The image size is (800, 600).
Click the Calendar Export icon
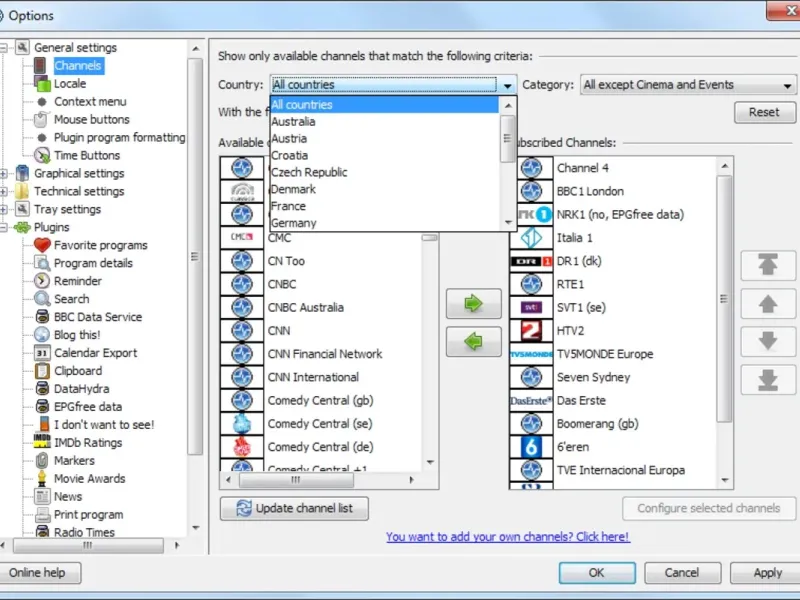coord(42,353)
